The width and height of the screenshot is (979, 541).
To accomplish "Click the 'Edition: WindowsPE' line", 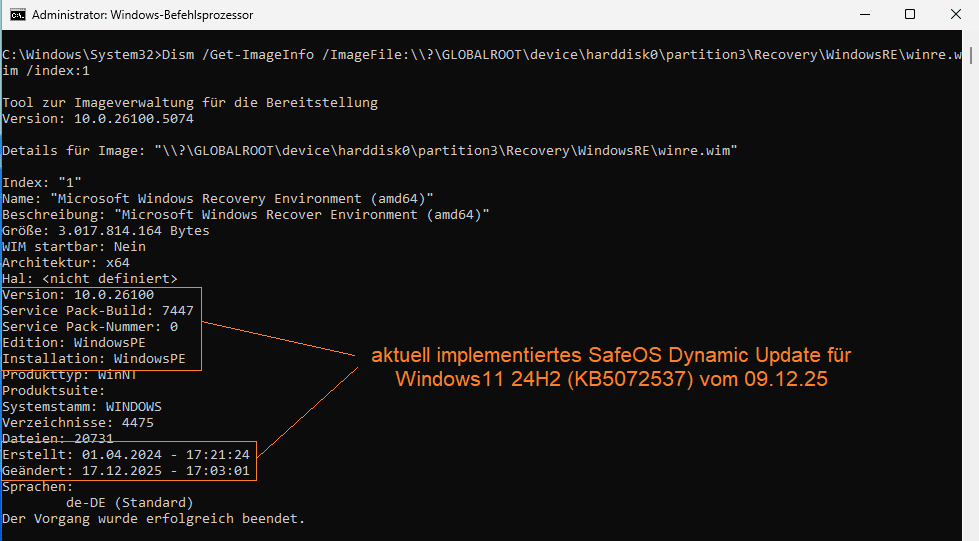I will pos(74,343).
